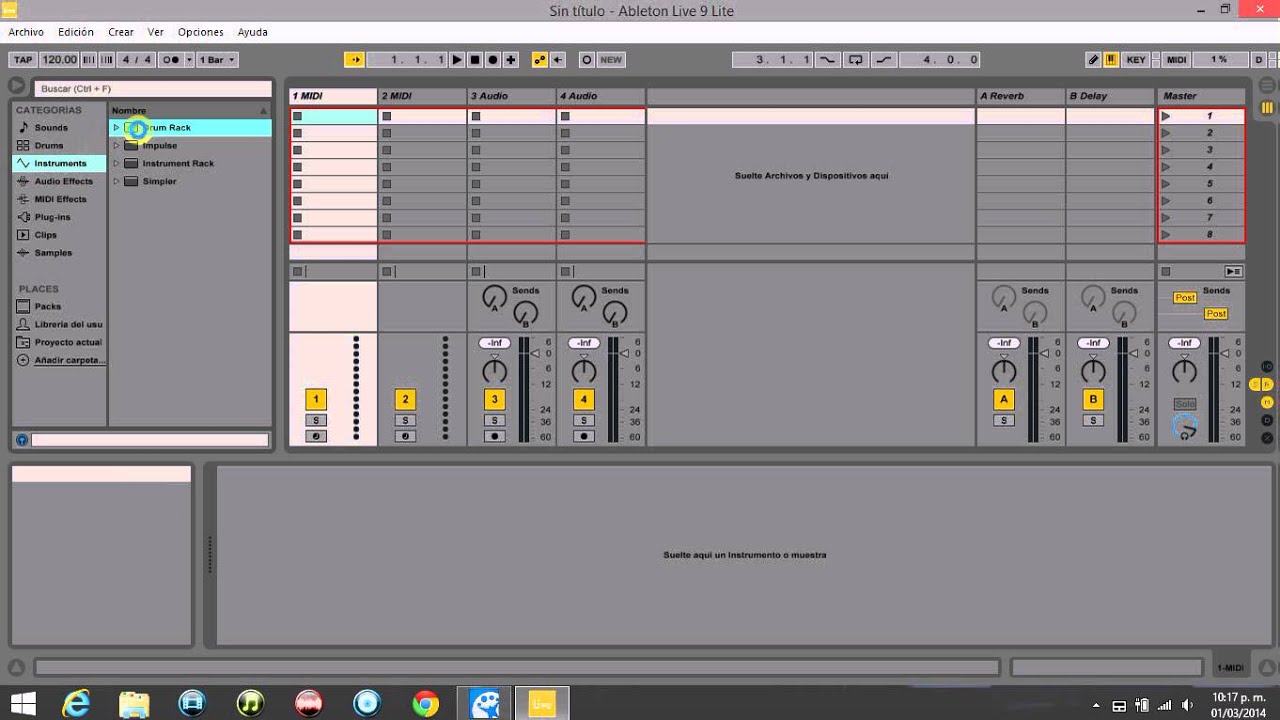Image resolution: width=1280 pixels, height=720 pixels.
Task: Open the Archivo menu
Action: point(26,32)
